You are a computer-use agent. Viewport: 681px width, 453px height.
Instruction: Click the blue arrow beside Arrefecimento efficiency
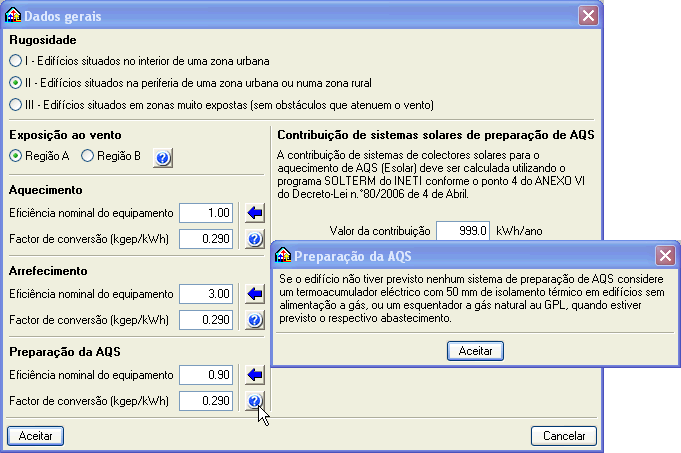(254, 294)
